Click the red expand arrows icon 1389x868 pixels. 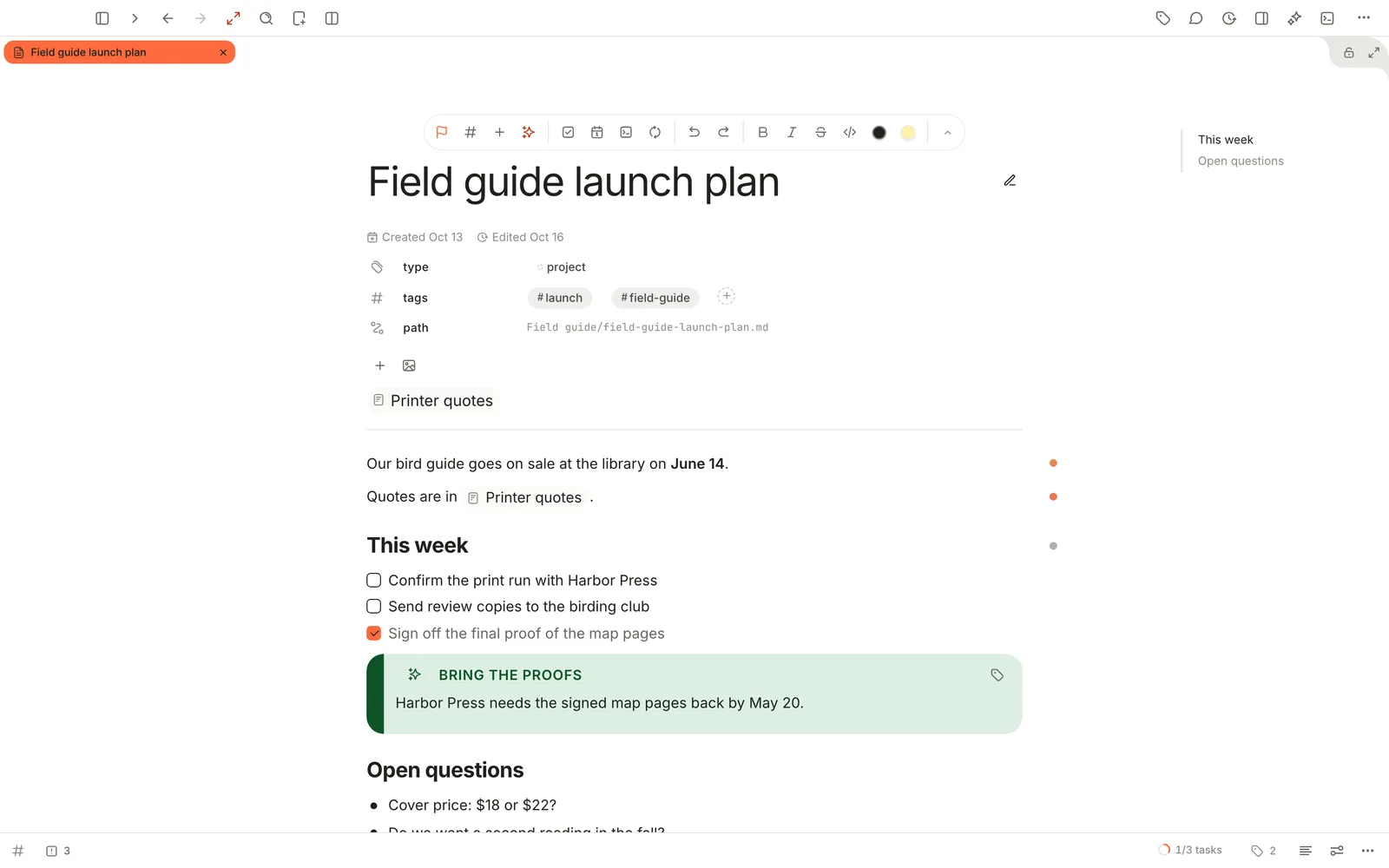(x=234, y=18)
